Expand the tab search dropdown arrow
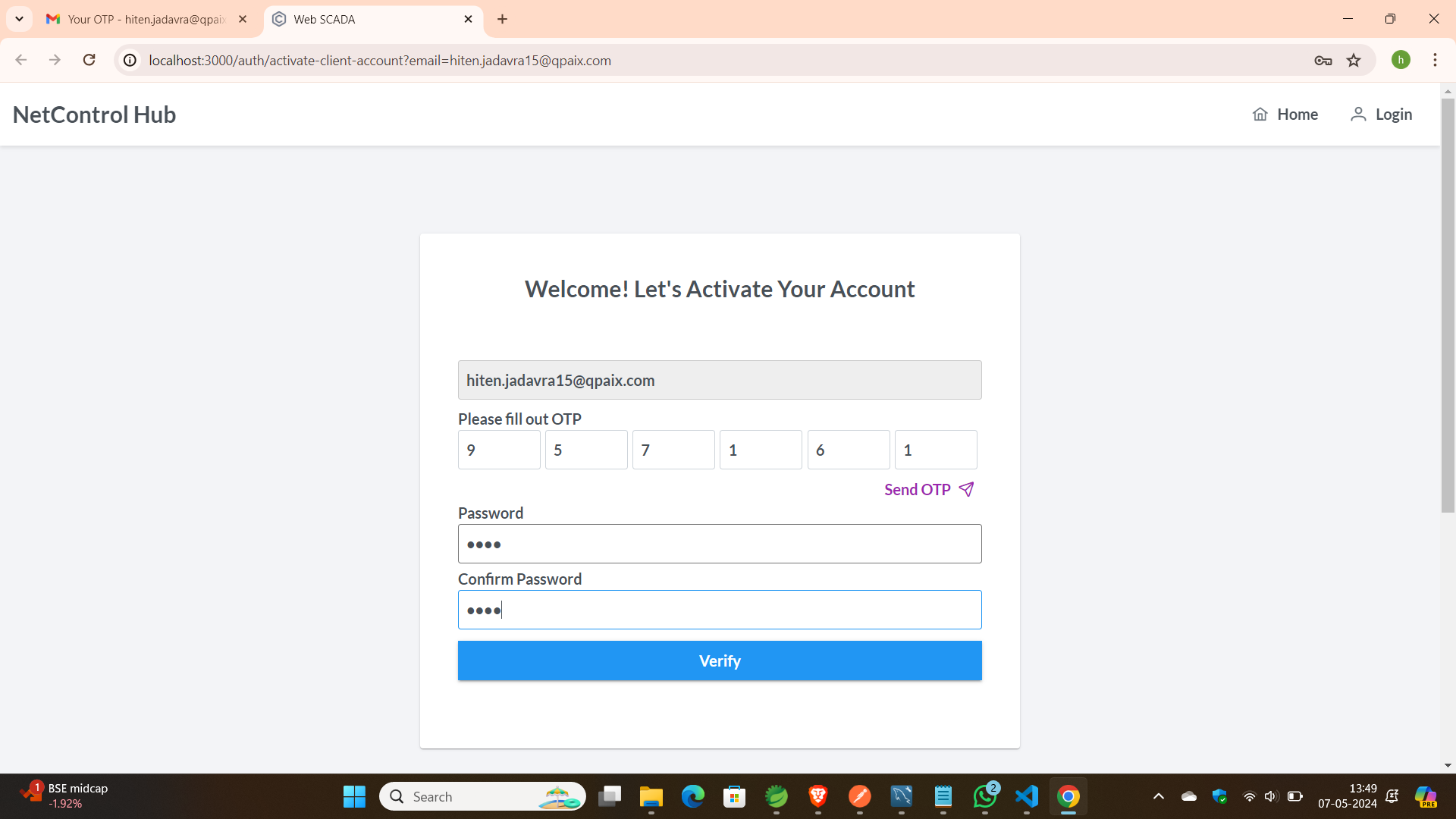 click(x=19, y=19)
